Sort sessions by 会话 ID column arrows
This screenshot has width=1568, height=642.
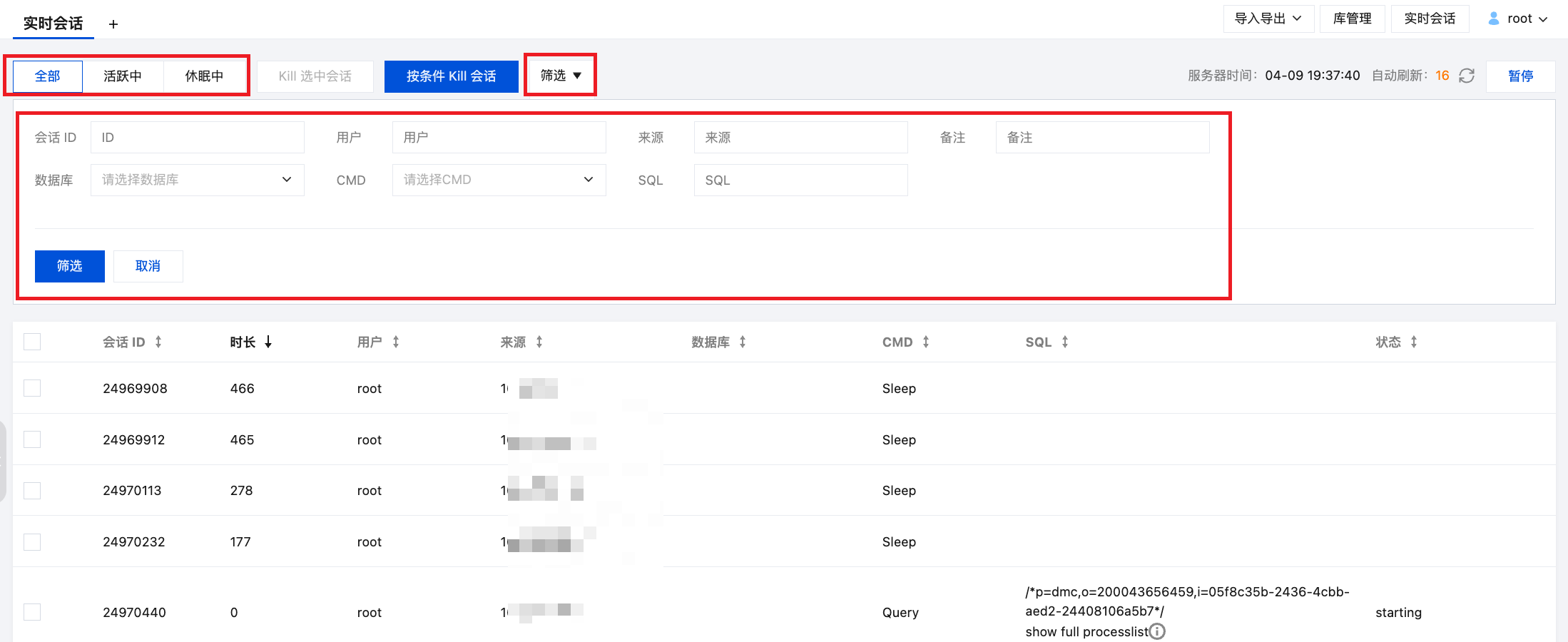pyautogui.click(x=158, y=342)
